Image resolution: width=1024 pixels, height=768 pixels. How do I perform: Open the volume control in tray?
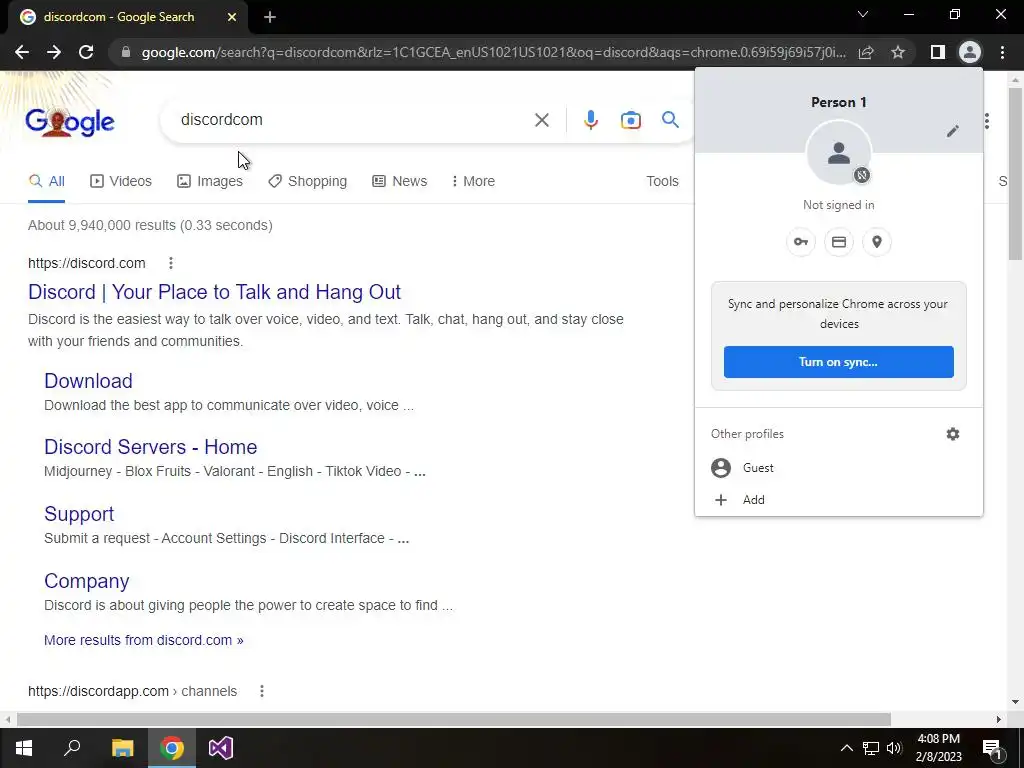(x=894, y=748)
